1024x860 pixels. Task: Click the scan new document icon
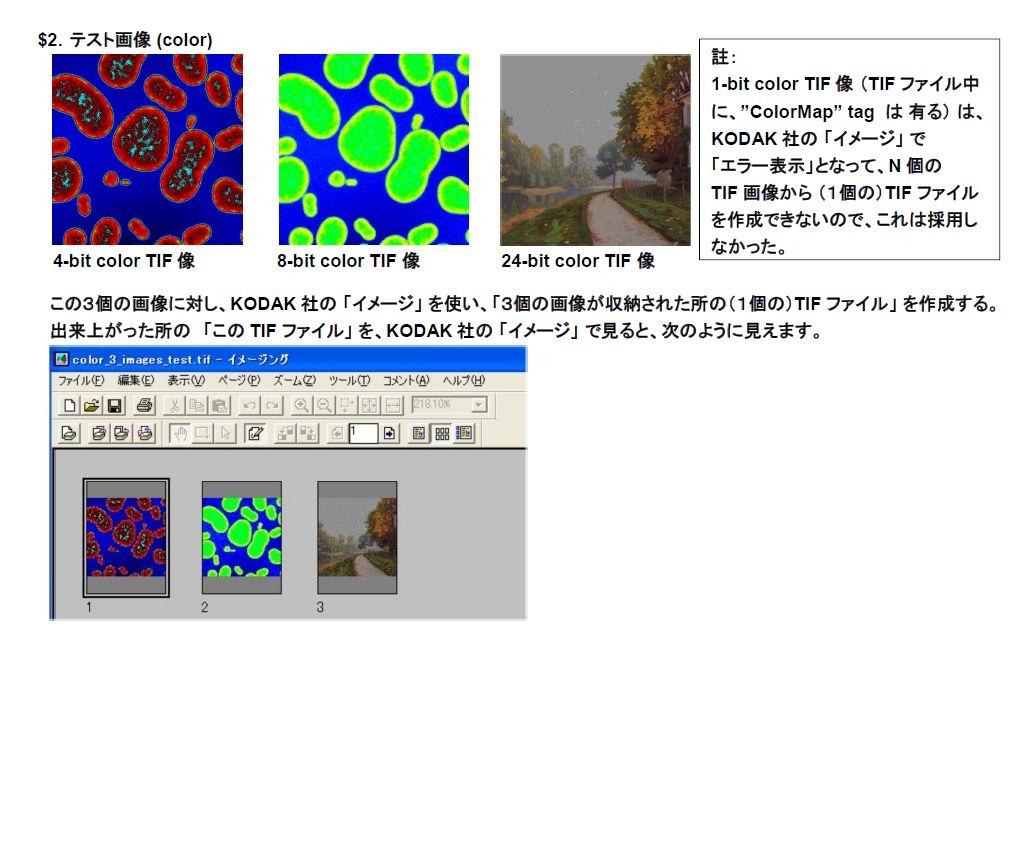click(x=69, y=433)
